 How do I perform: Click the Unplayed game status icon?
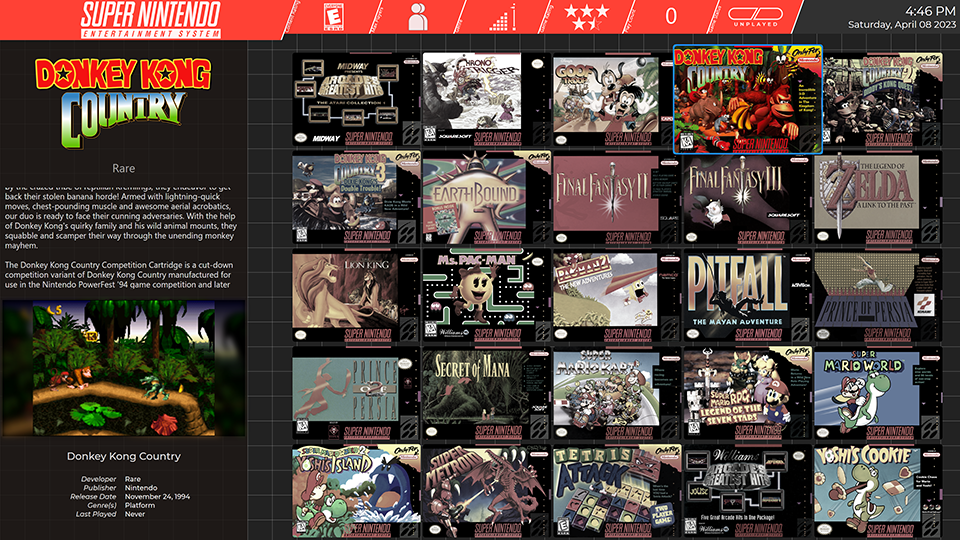(756, 17)
